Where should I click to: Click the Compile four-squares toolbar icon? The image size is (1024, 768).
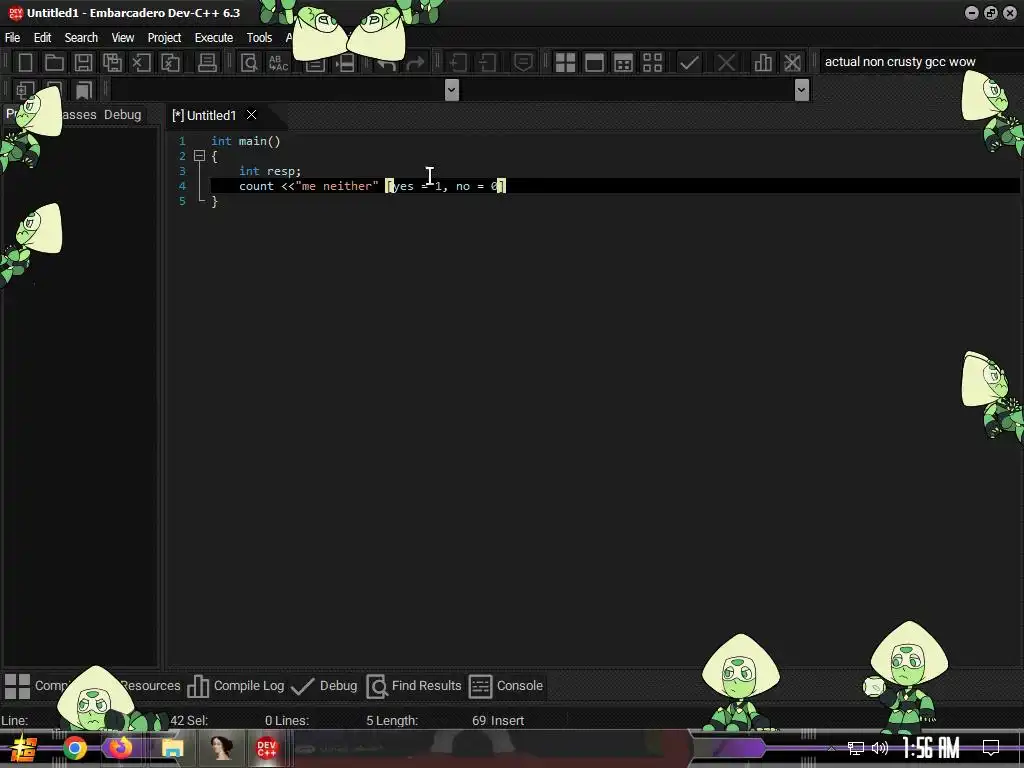click(565, 63)
